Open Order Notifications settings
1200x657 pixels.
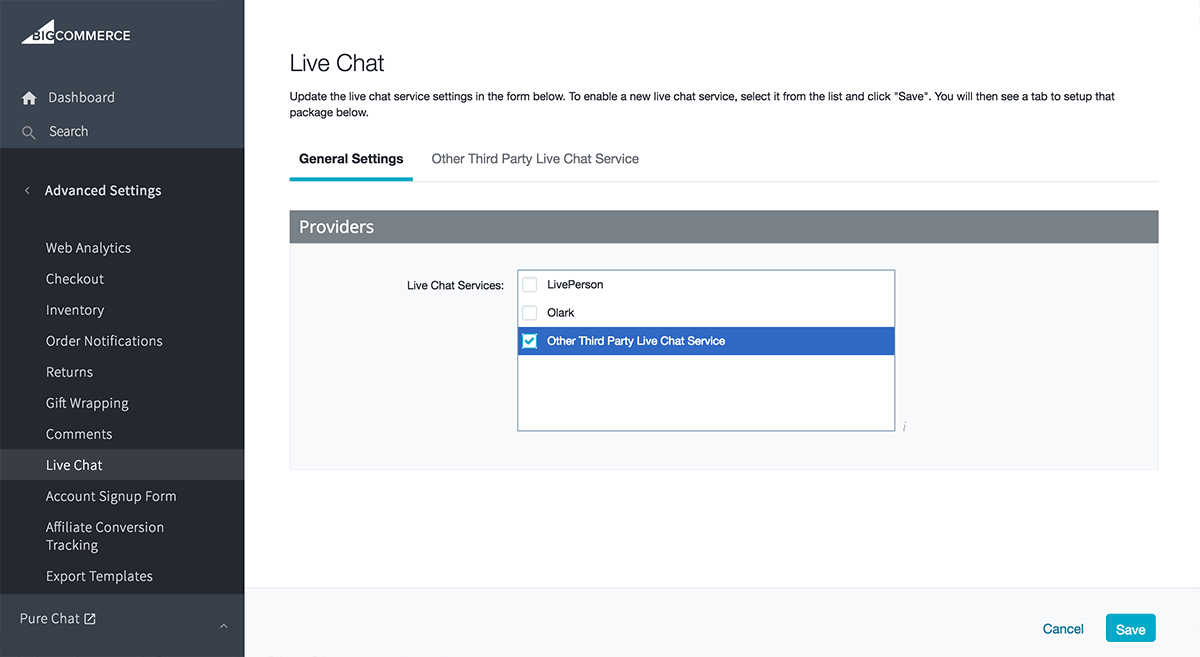(104, 341)
